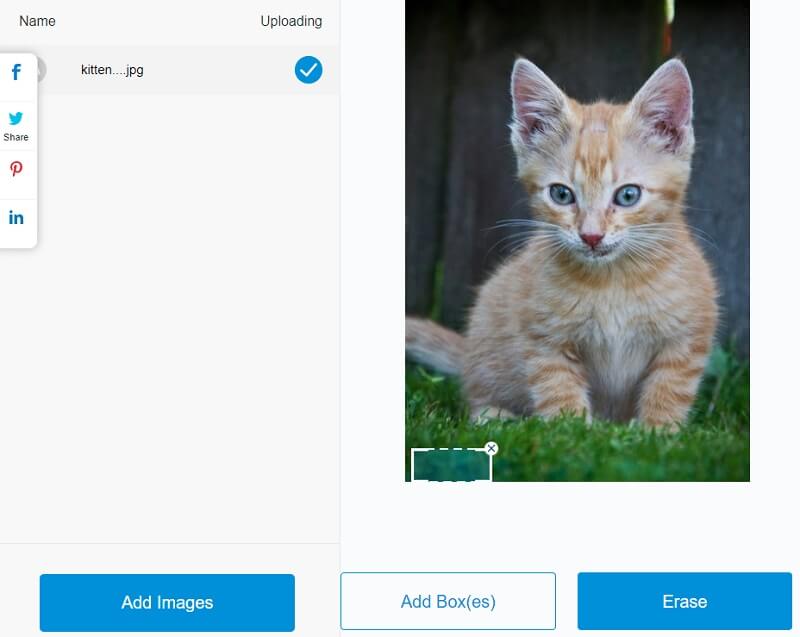Click the Twitter share icon
Viewport: 800px width, 637px height.
pos(16,119)
